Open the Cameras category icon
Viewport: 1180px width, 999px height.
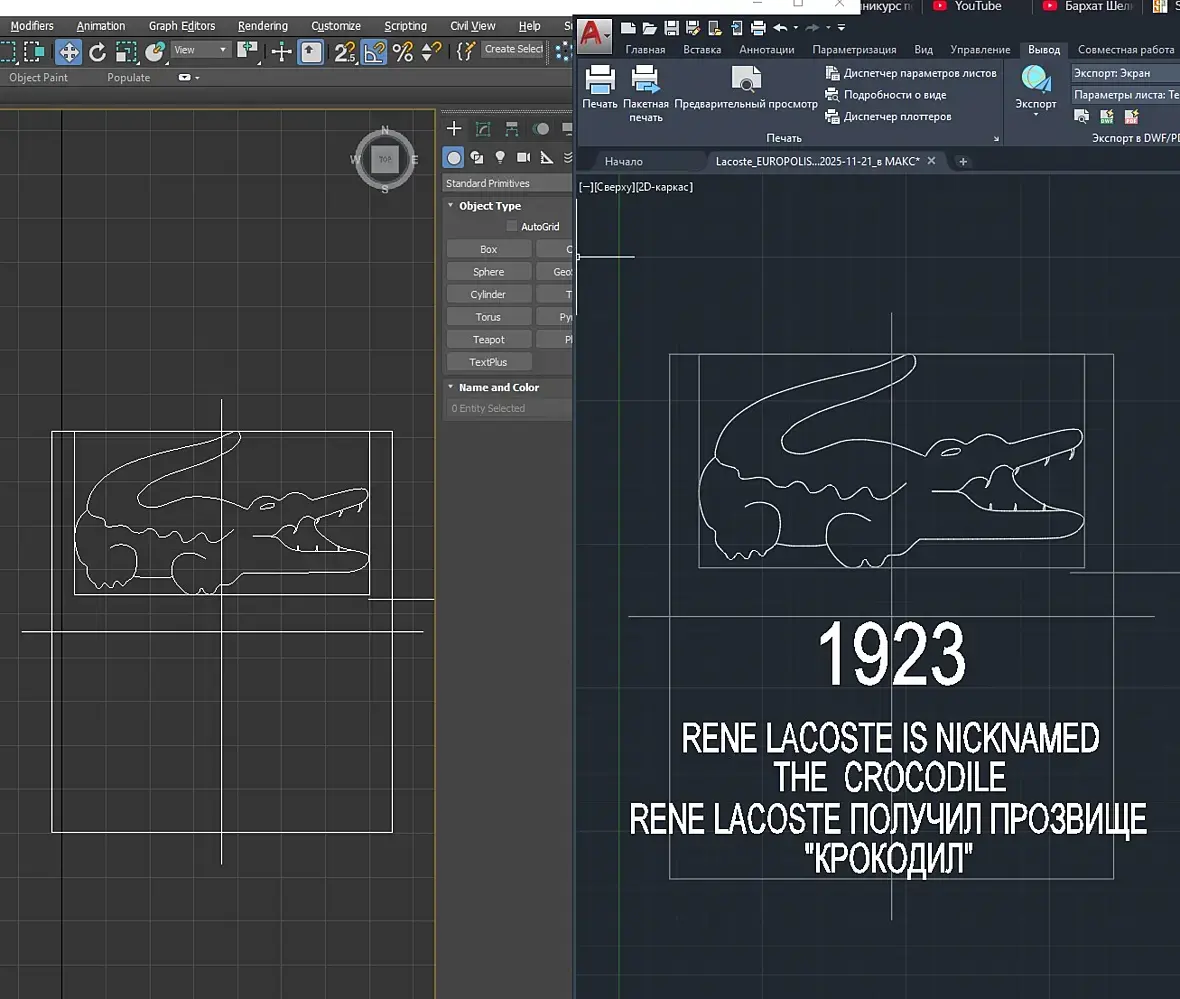pyautogui.click(x=523, y=157)
